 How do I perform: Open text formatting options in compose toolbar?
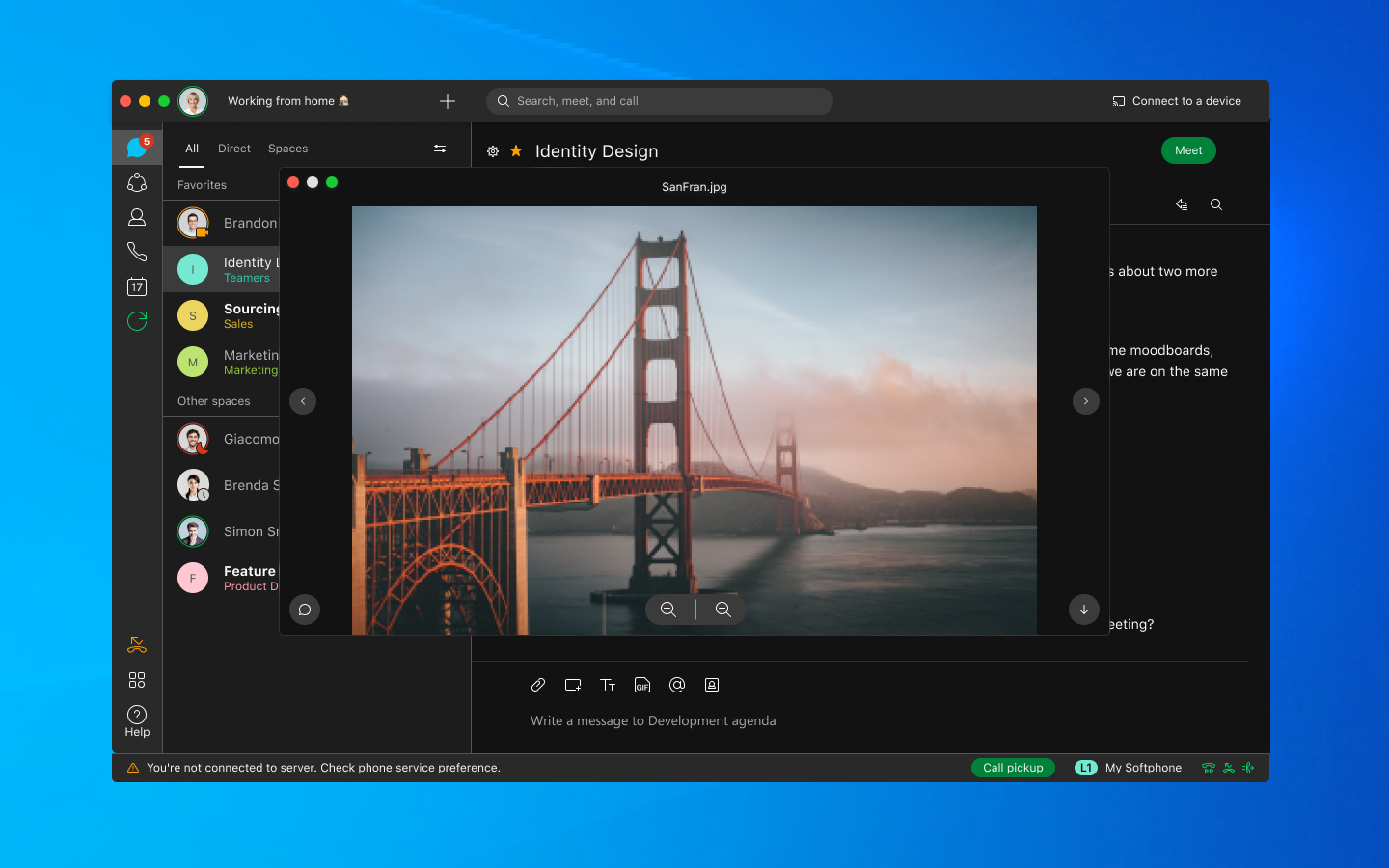[x=608, y=685]
